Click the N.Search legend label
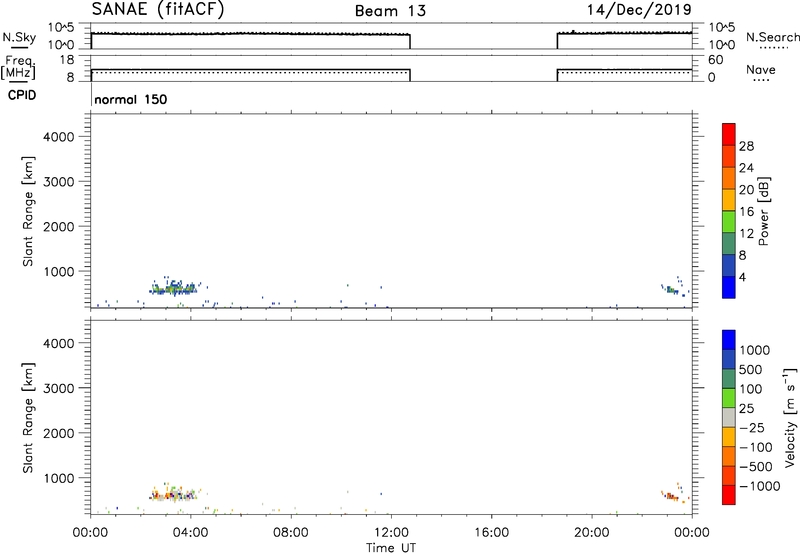The width and height of the screenshot is (800, 554). 772,37
